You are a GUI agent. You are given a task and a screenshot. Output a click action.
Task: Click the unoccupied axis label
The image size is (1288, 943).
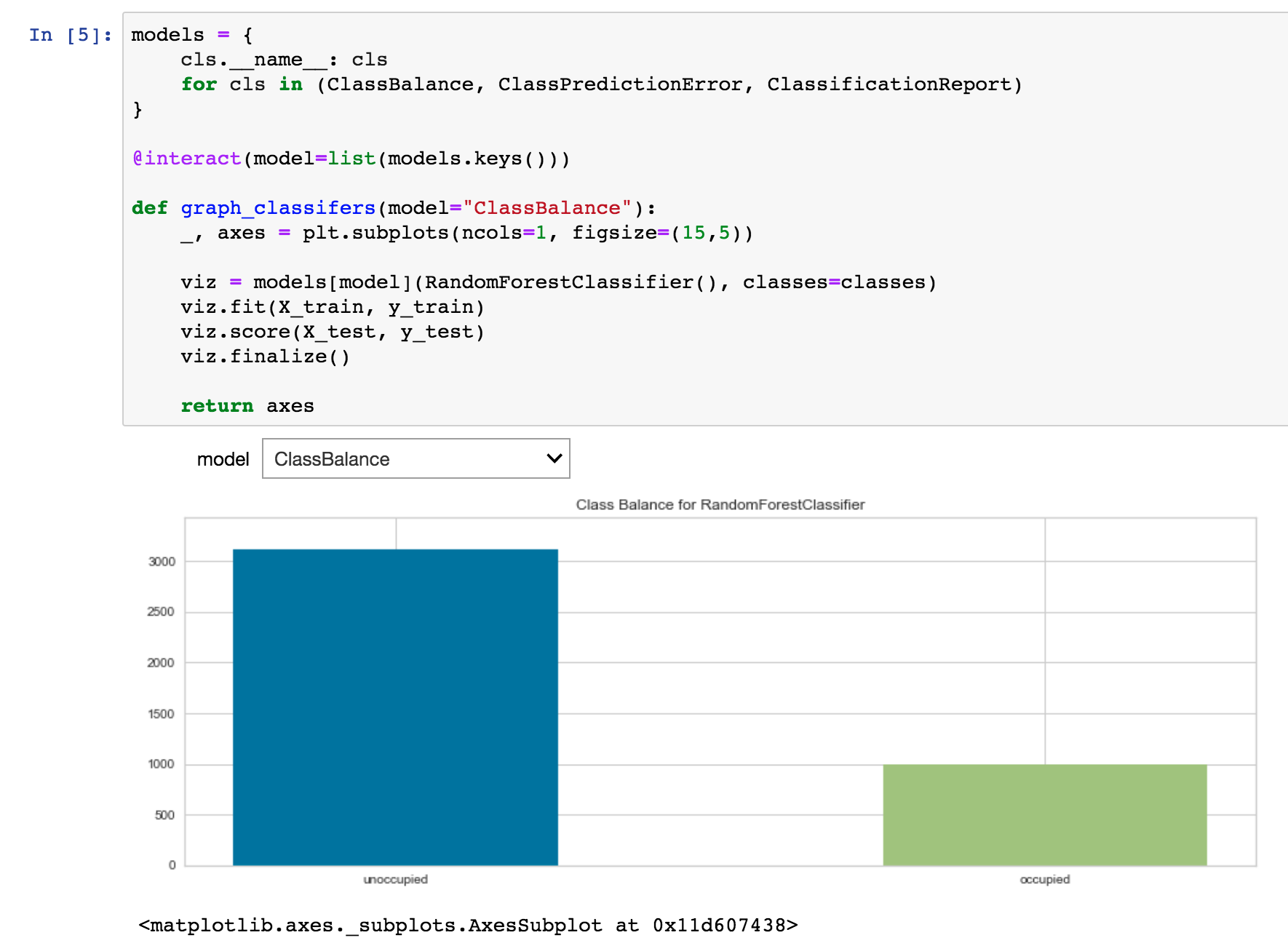(394, 878)
